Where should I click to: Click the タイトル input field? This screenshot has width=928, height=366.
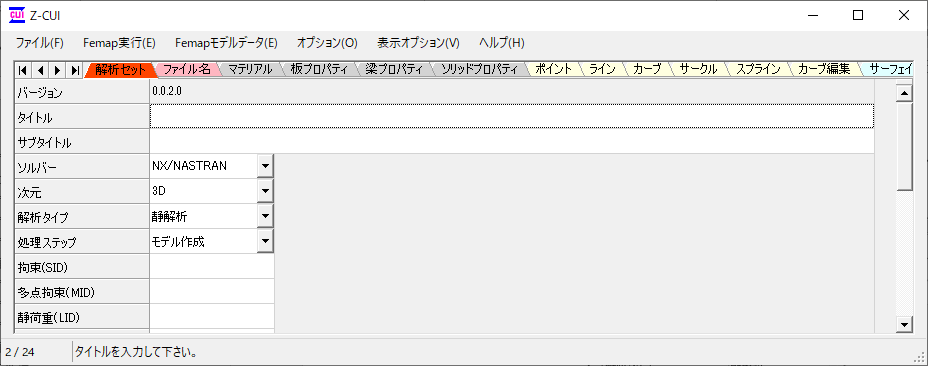[512, 116]
